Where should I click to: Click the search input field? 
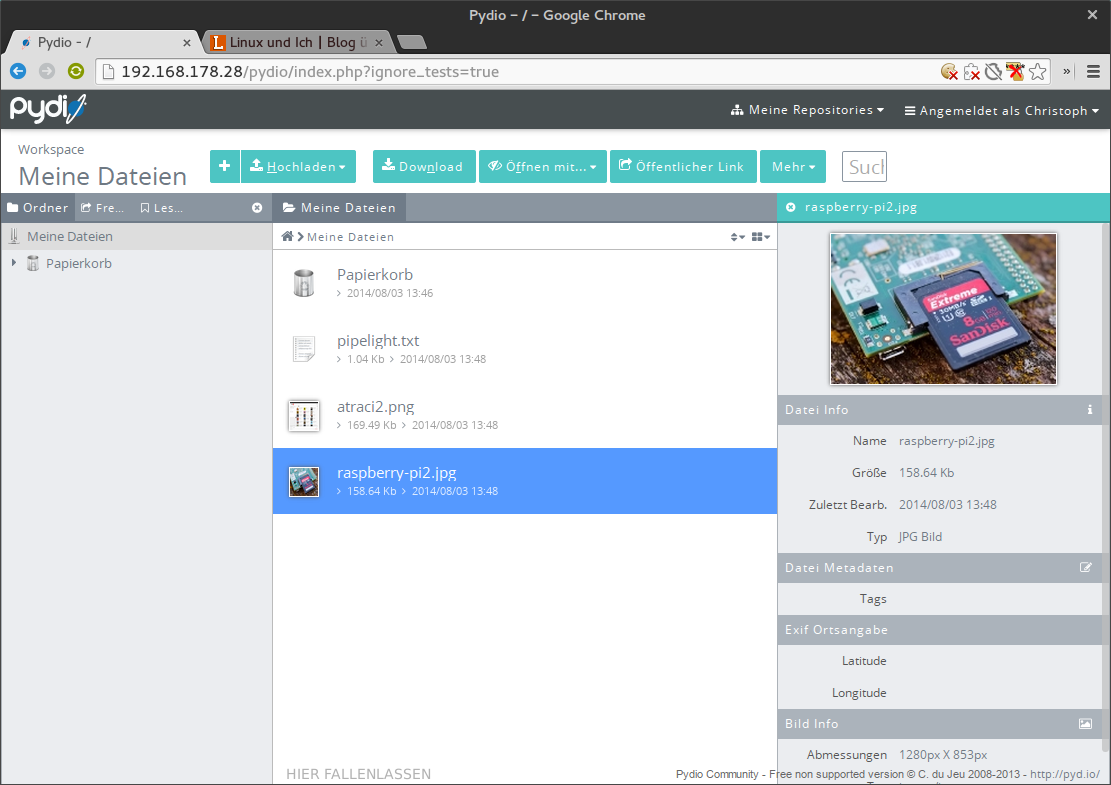(865, 167)
